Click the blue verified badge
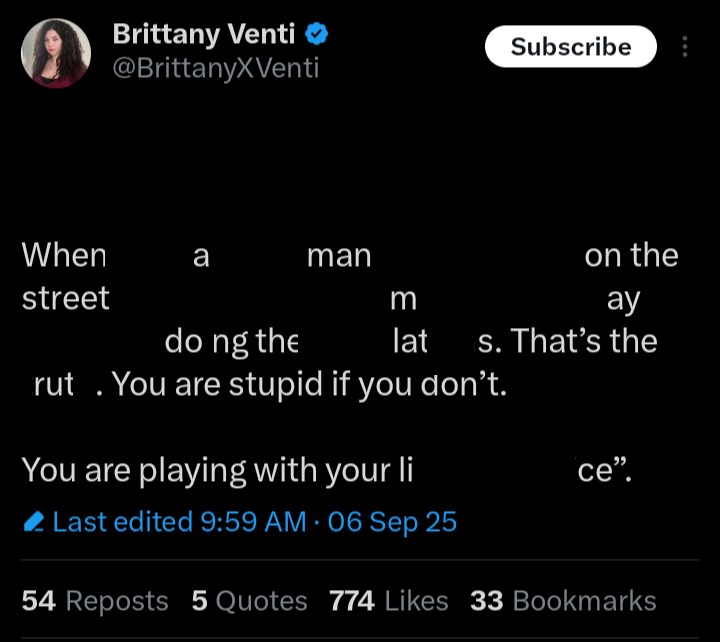 click(316, 34)
